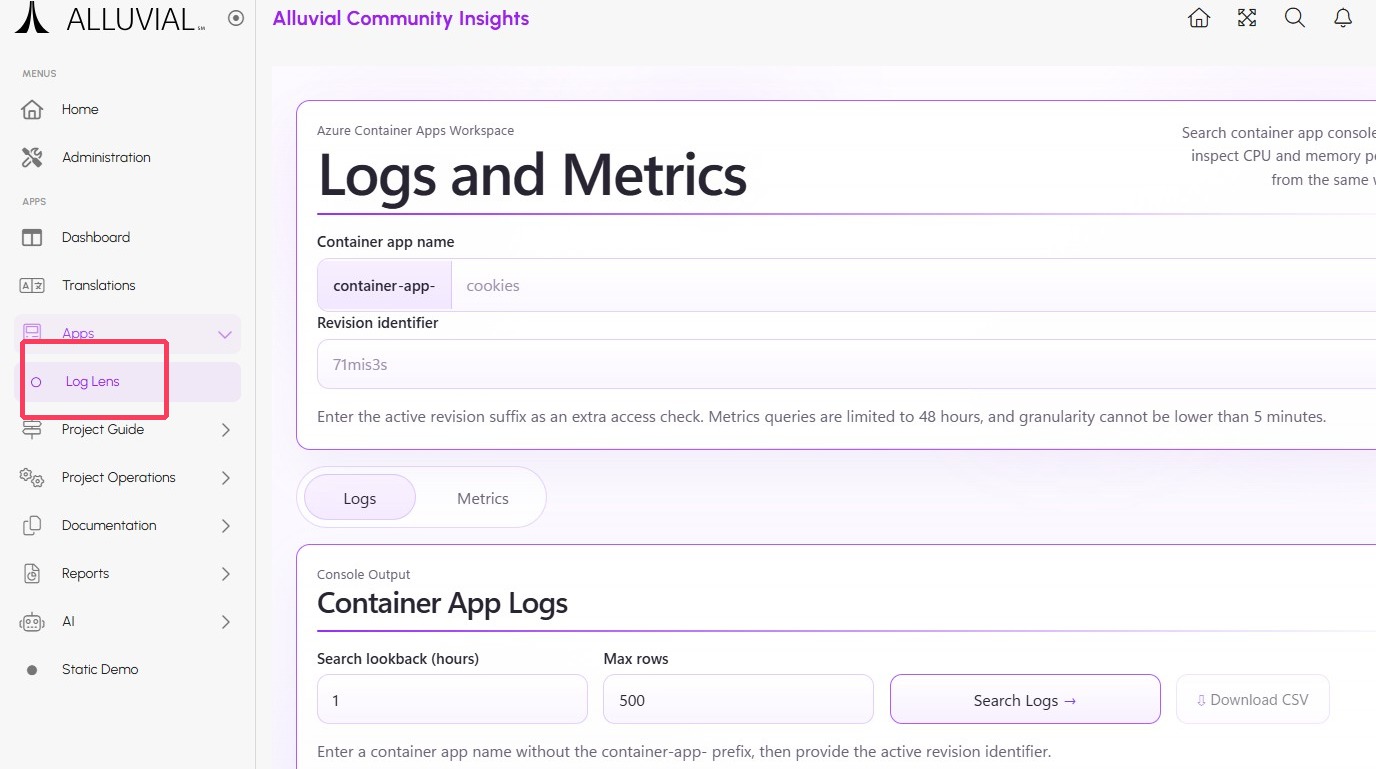1376x769 pixels.
Task: Open the search magnifier icon
Action: coord(1295,18)
